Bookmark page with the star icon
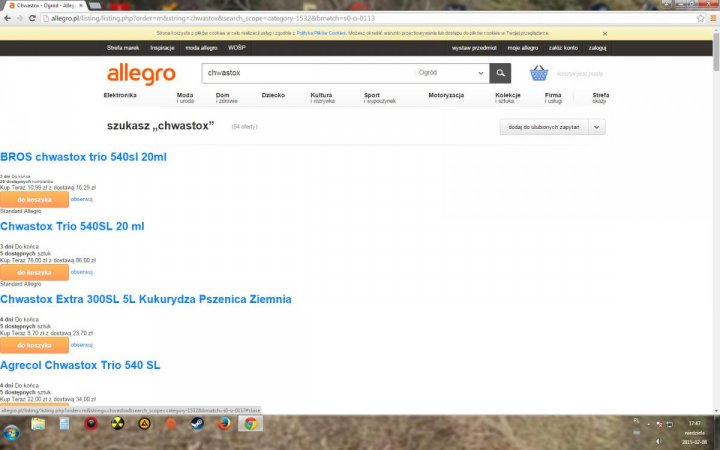This screenshot has width=720, height=450. click(x=699, y=18)
